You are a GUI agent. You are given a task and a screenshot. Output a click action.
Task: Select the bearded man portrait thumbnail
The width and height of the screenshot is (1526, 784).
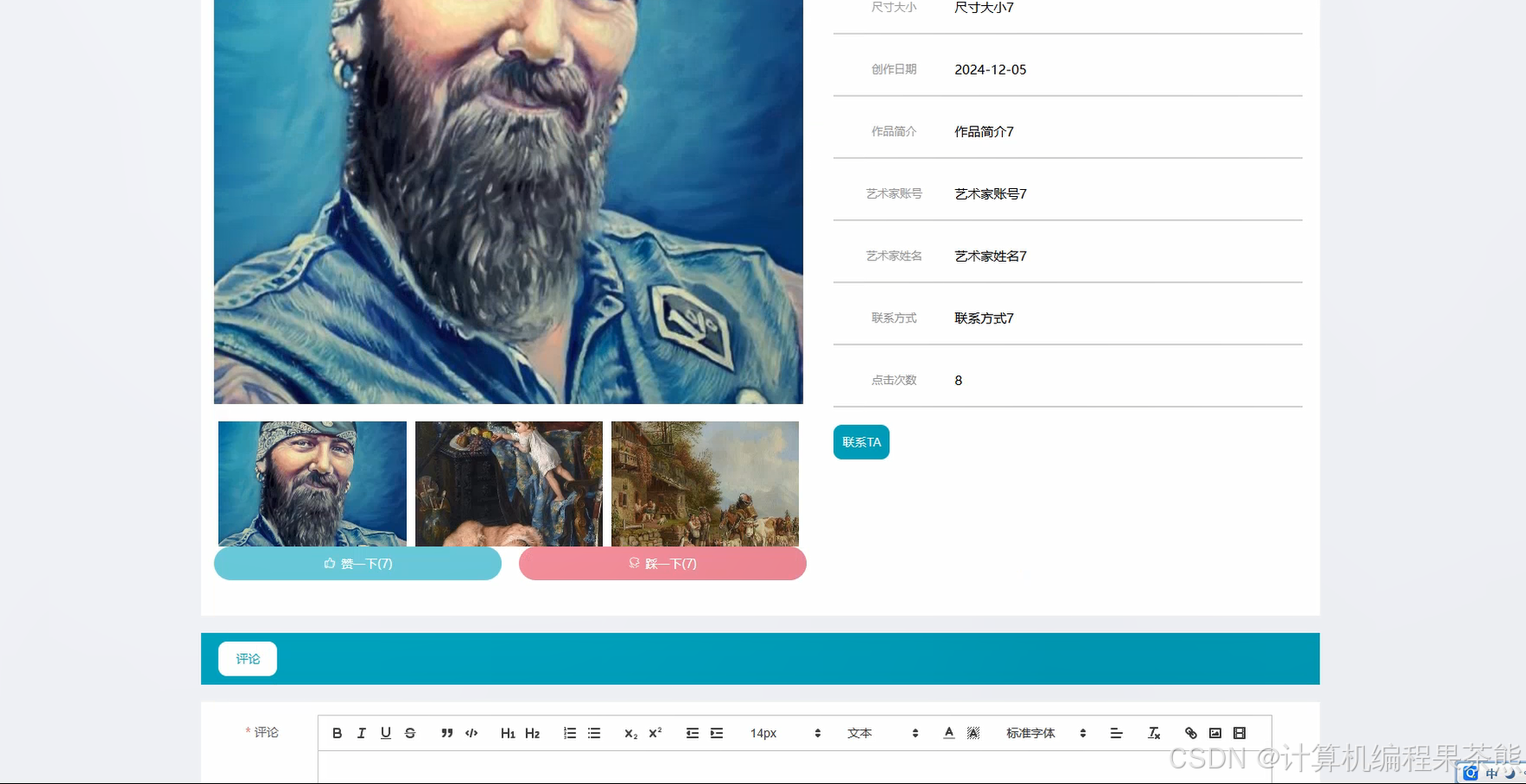[x=312, y=484]
